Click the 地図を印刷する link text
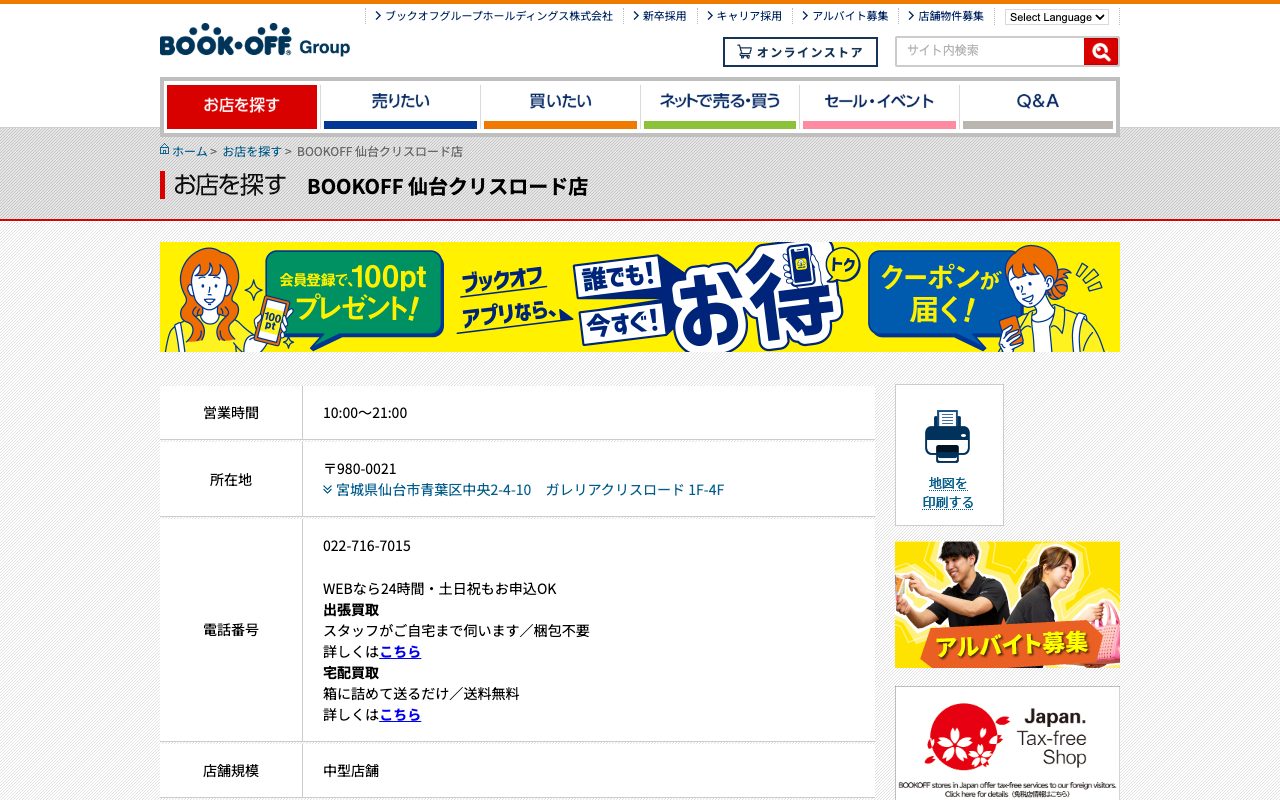 pyautogui.click(x=948, y=493)
